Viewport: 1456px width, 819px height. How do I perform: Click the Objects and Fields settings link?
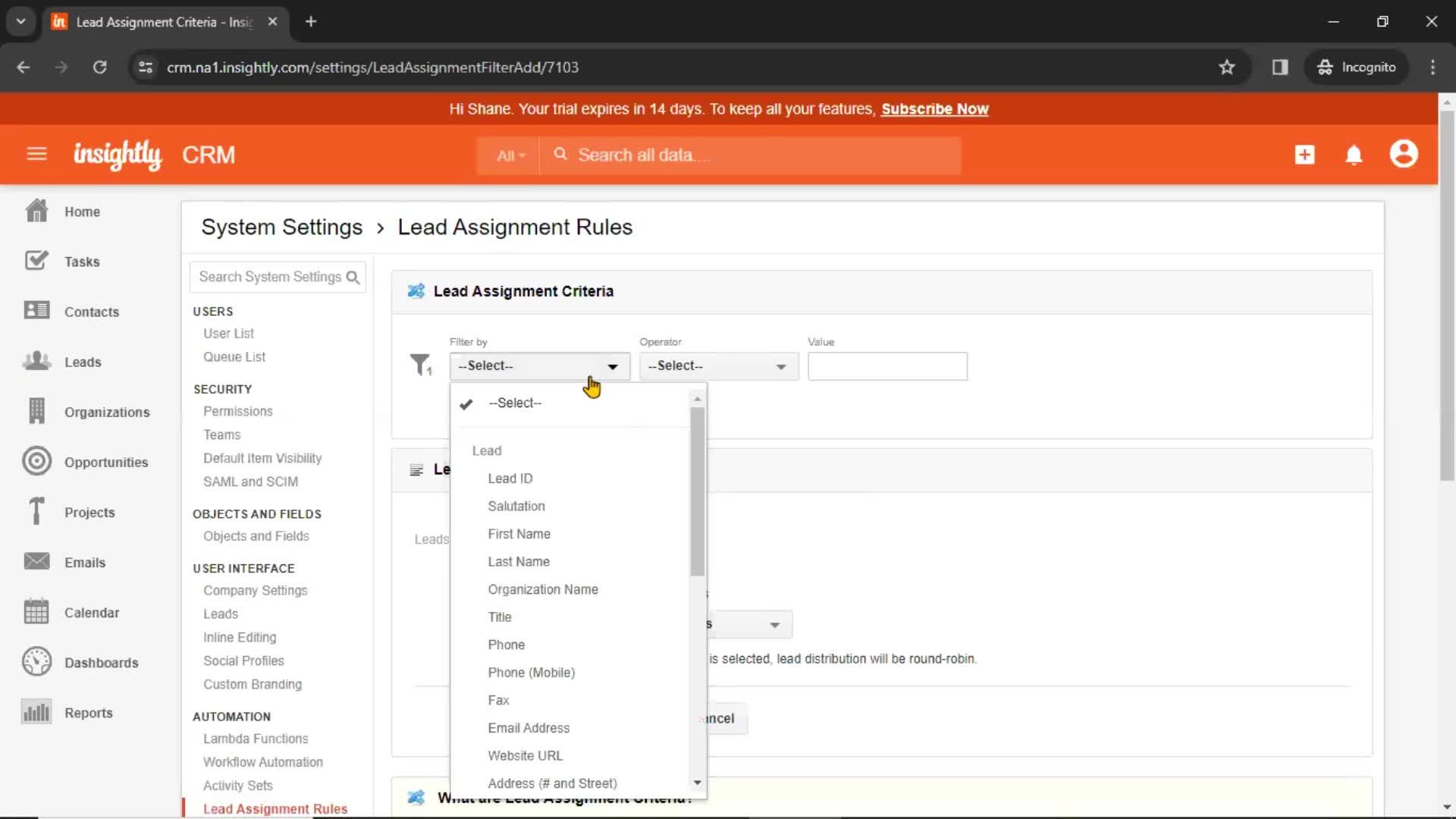click(x=256, y=535)
